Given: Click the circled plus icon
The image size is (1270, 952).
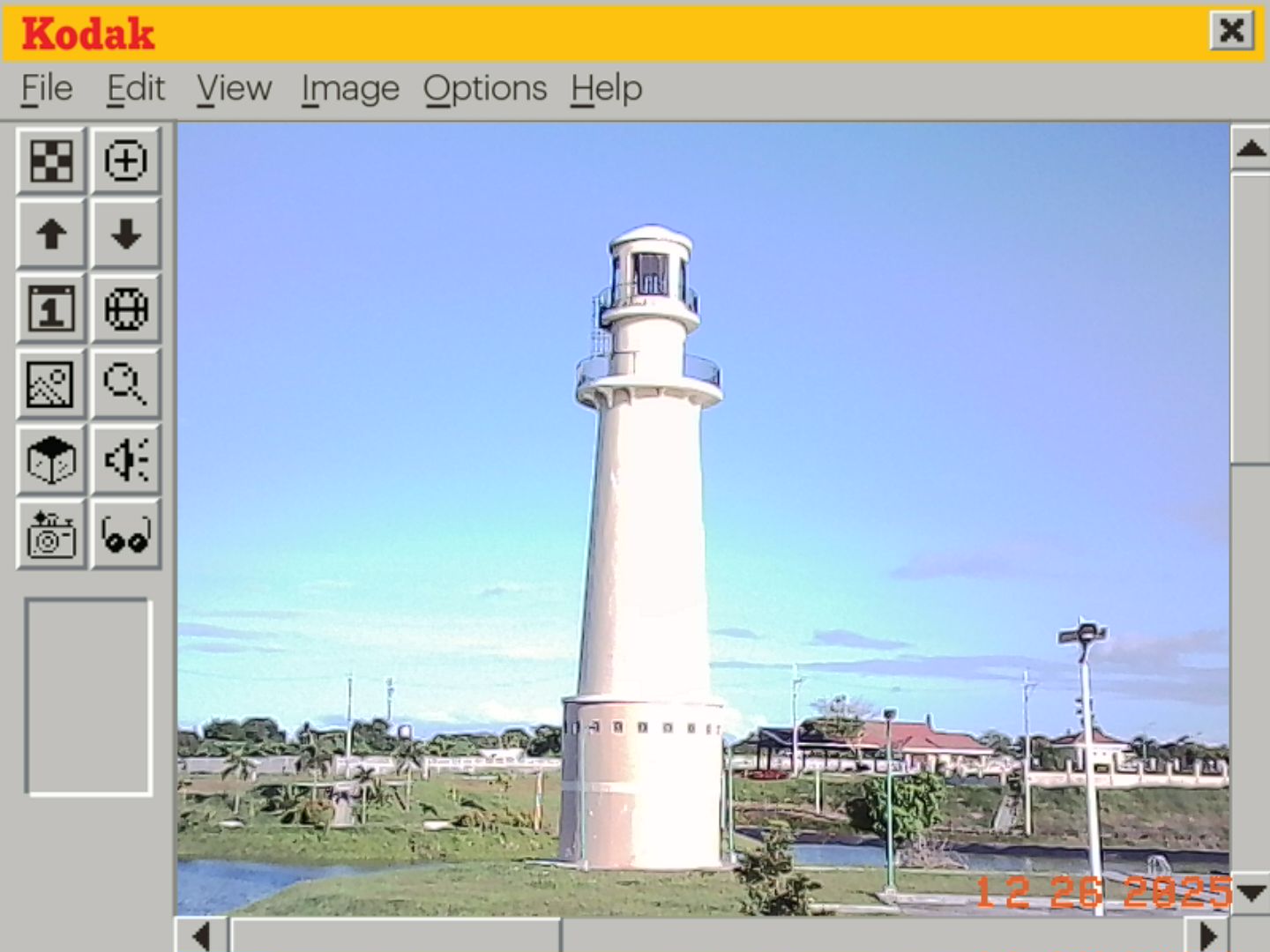Looking at the screenshot, I should click(126, 160).
